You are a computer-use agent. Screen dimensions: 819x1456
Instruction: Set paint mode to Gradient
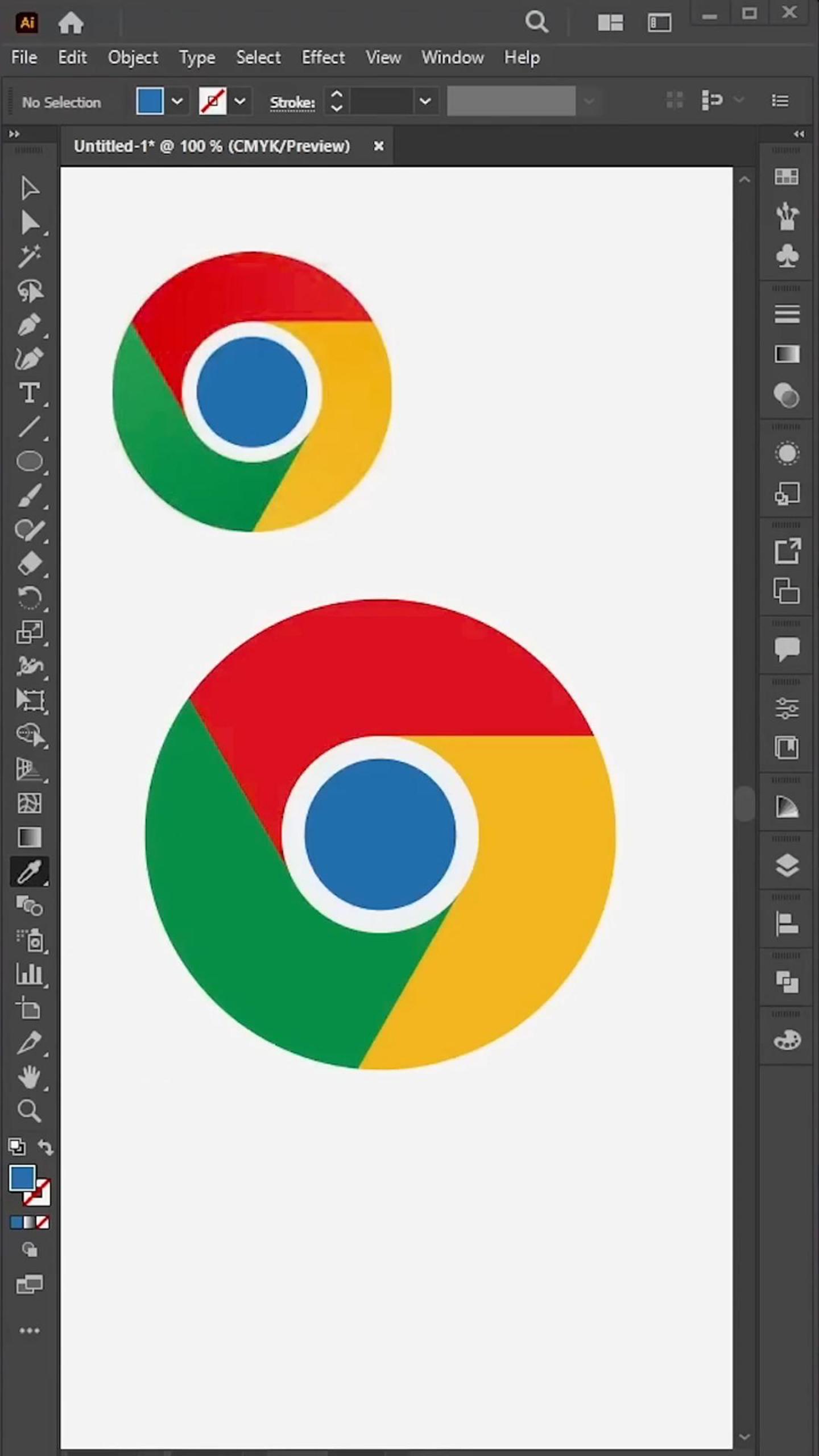(x=30, y=1222)
